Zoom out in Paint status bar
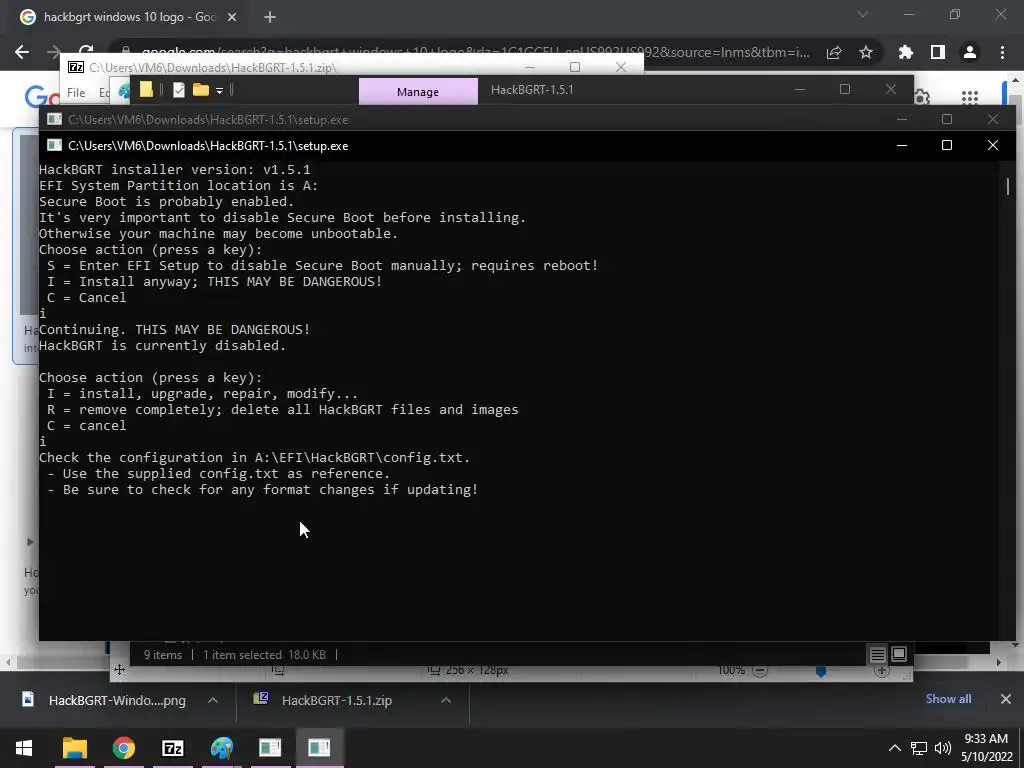 click(x=760, y=671)
